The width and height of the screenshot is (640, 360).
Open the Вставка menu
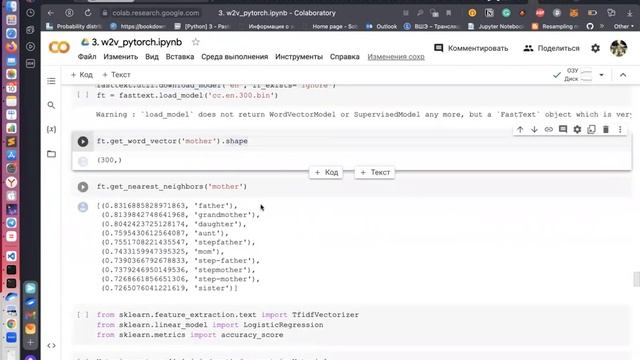coord(180,57)
